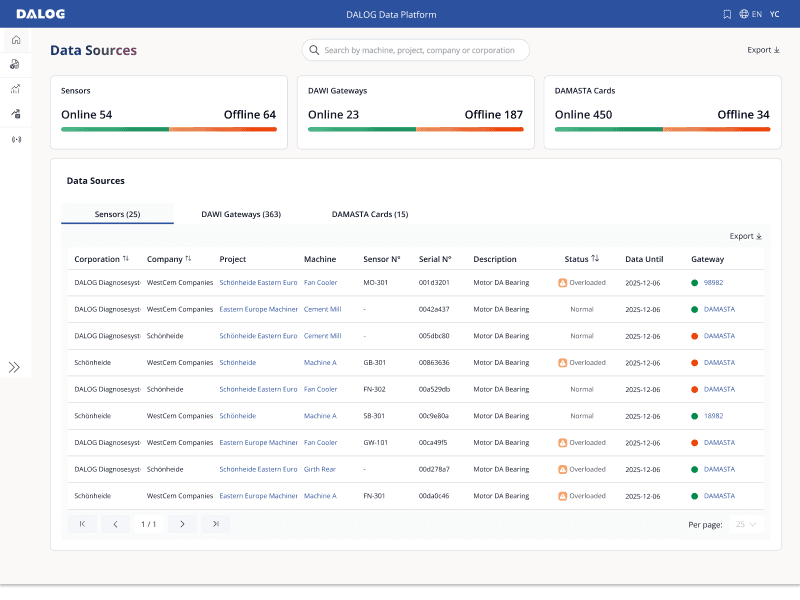Click the search magnifier icon
This screenshot has height=600, width=800.
click(x=314, y=50)
